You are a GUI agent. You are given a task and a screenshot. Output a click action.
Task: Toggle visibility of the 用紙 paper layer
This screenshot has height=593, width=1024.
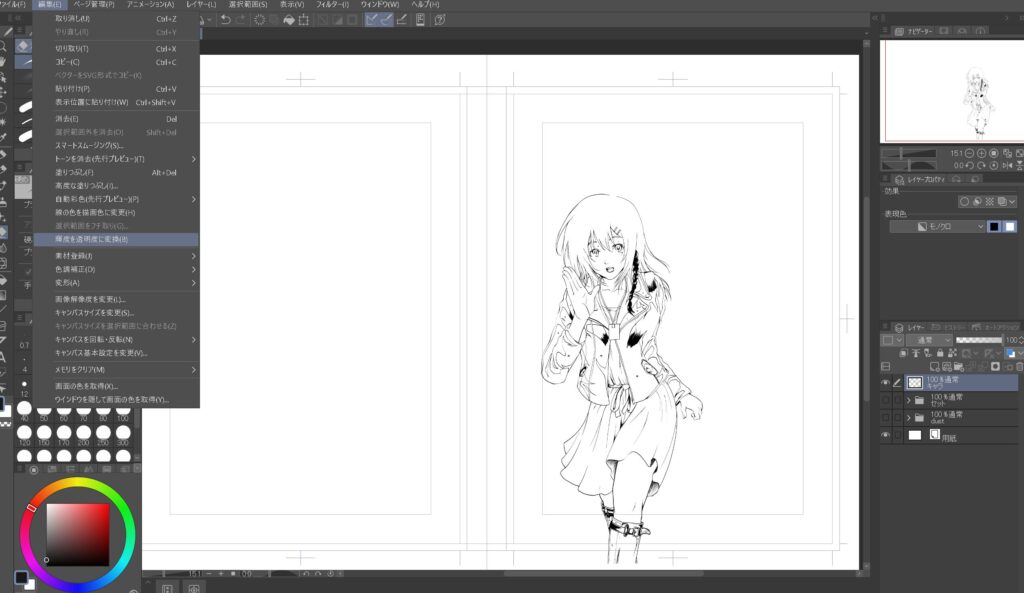coord(885,435)
